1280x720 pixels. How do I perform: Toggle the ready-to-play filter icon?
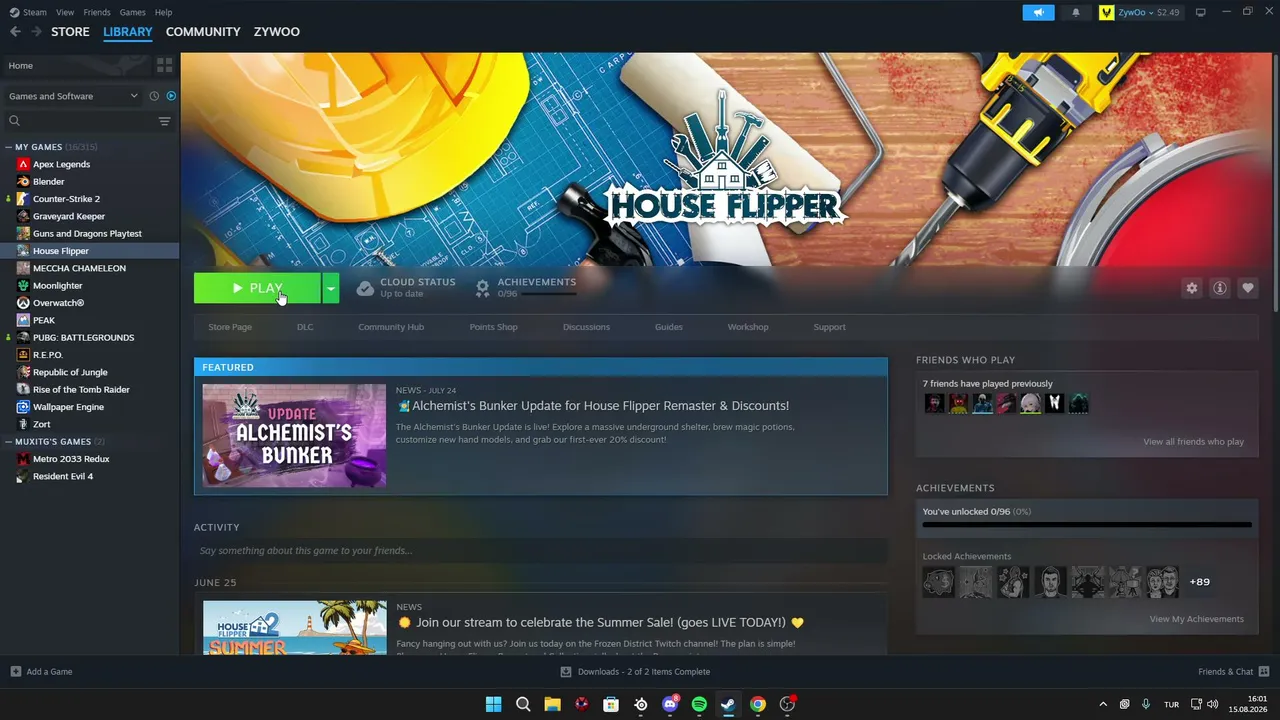tap(171, 96)
